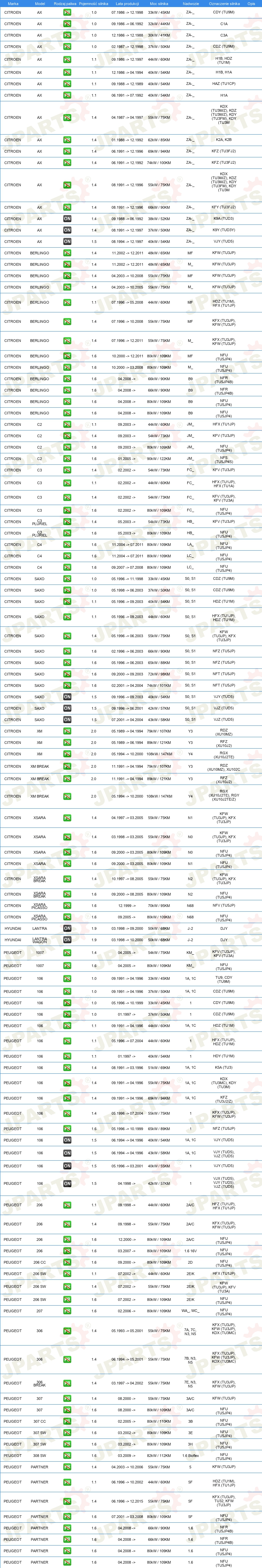Image resolution: width=262 pixels, height=1568 pixels.
Task: Click petrol icon in Berlingo 1.1 row
Action: pos(67,303)
